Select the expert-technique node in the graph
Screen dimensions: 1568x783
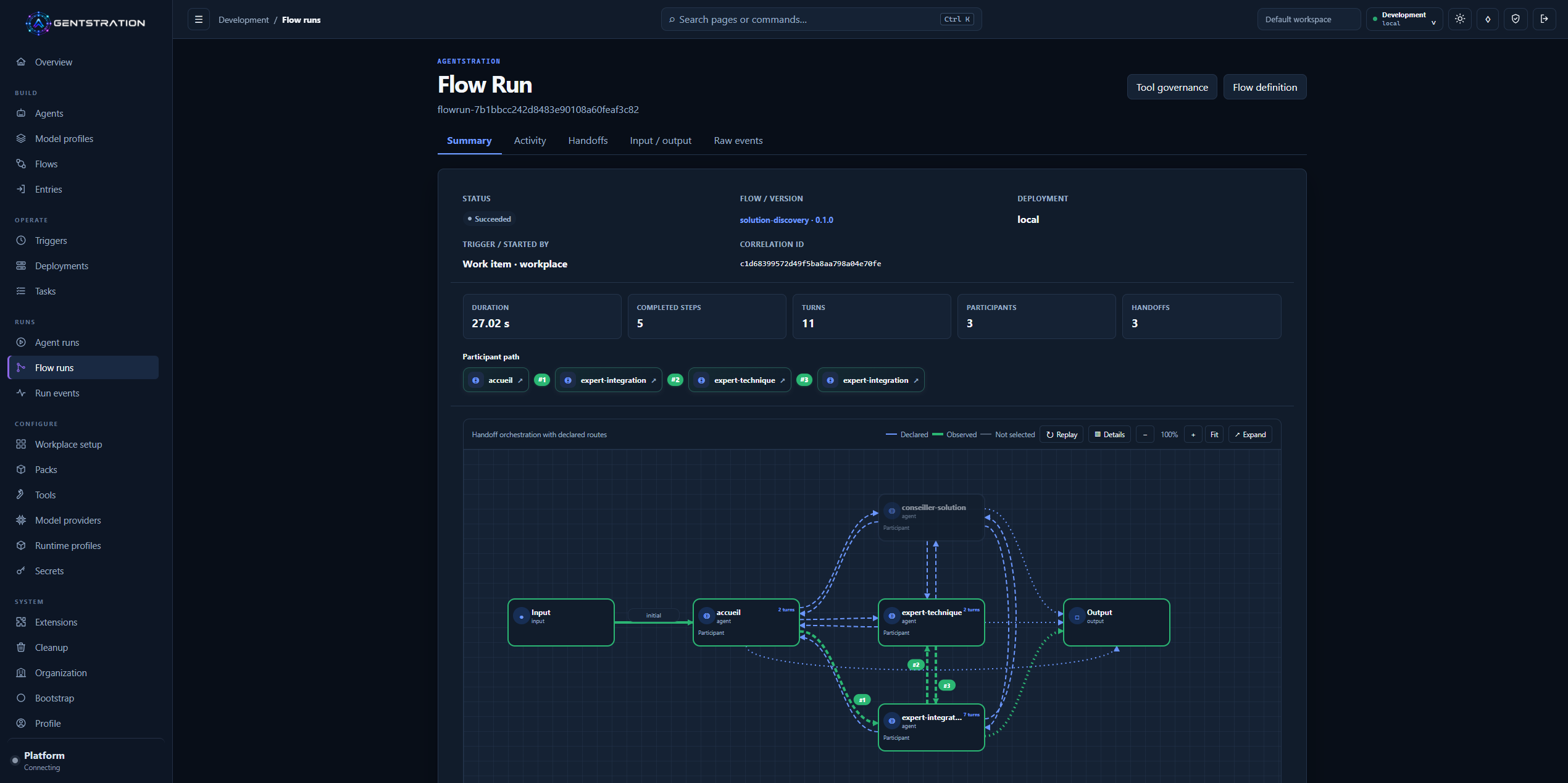click(x=932, y=622)
